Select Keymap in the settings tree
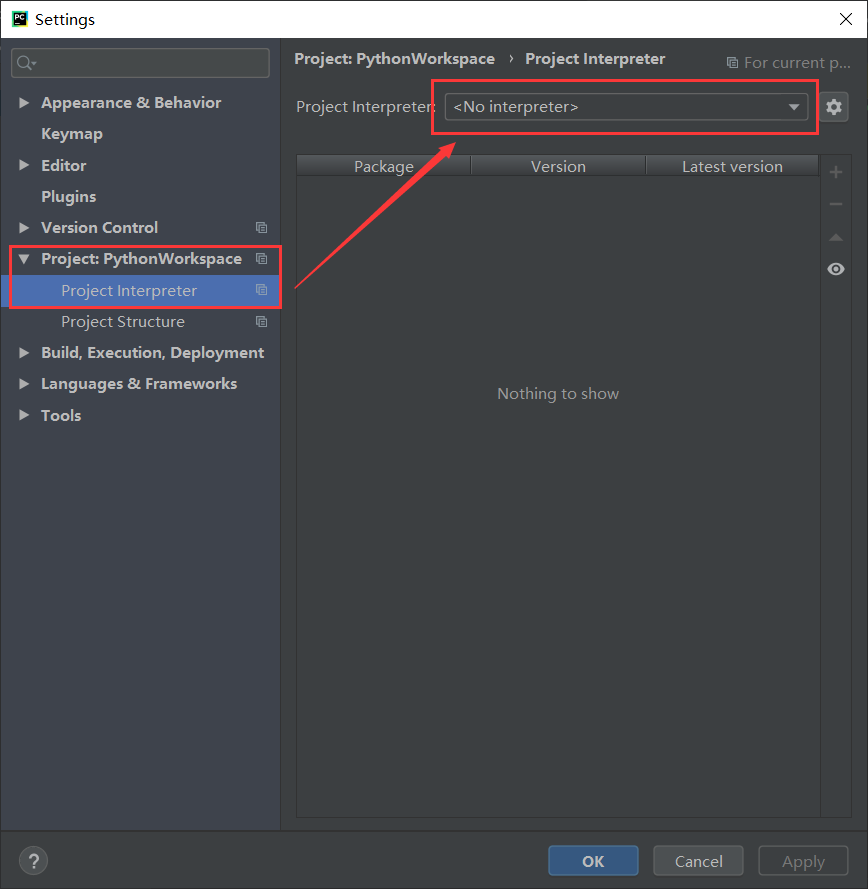The image size is (868, 889). (72, 134)
